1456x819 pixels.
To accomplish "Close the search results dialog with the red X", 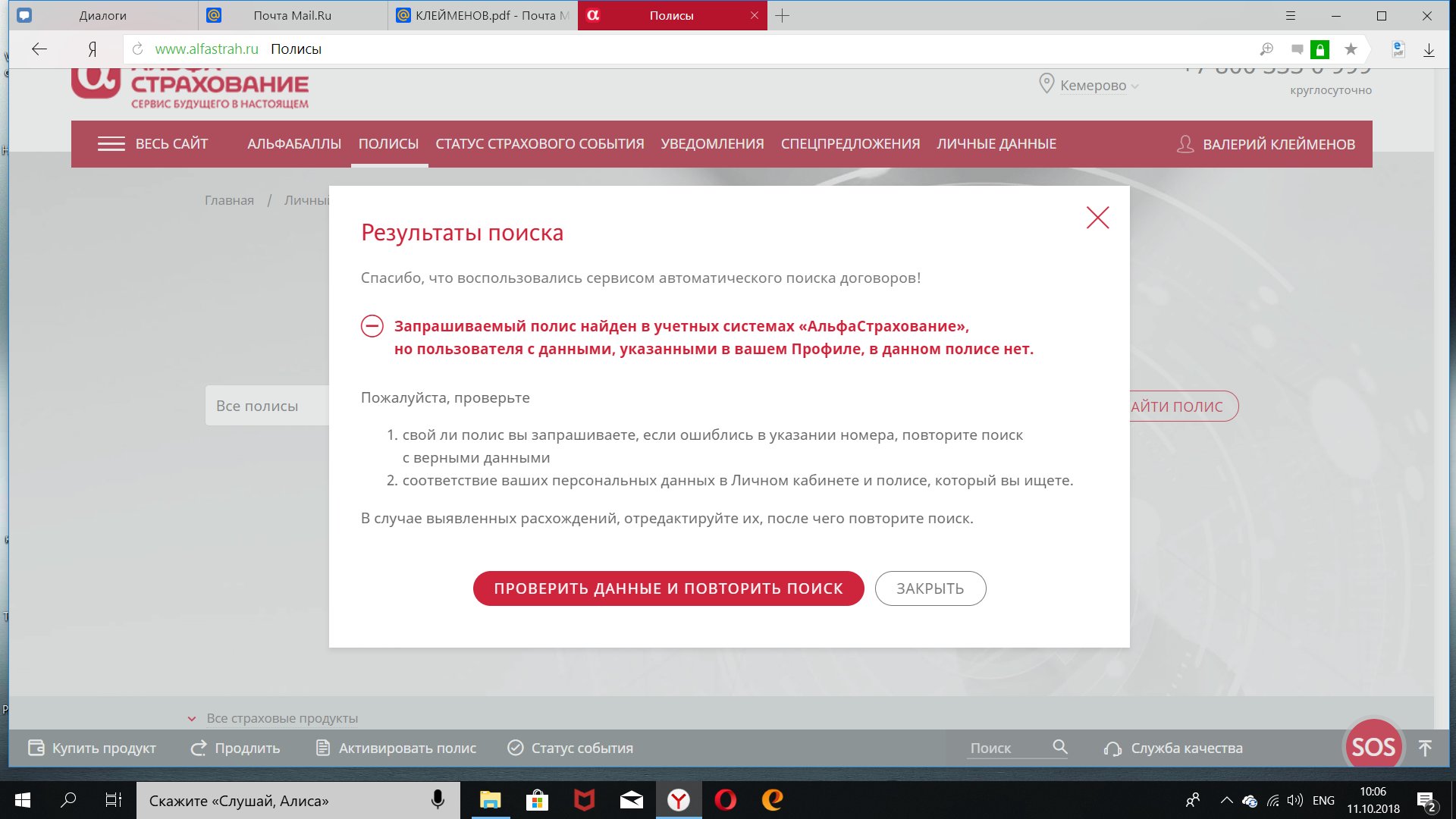I will click(x=1097, y=218).
